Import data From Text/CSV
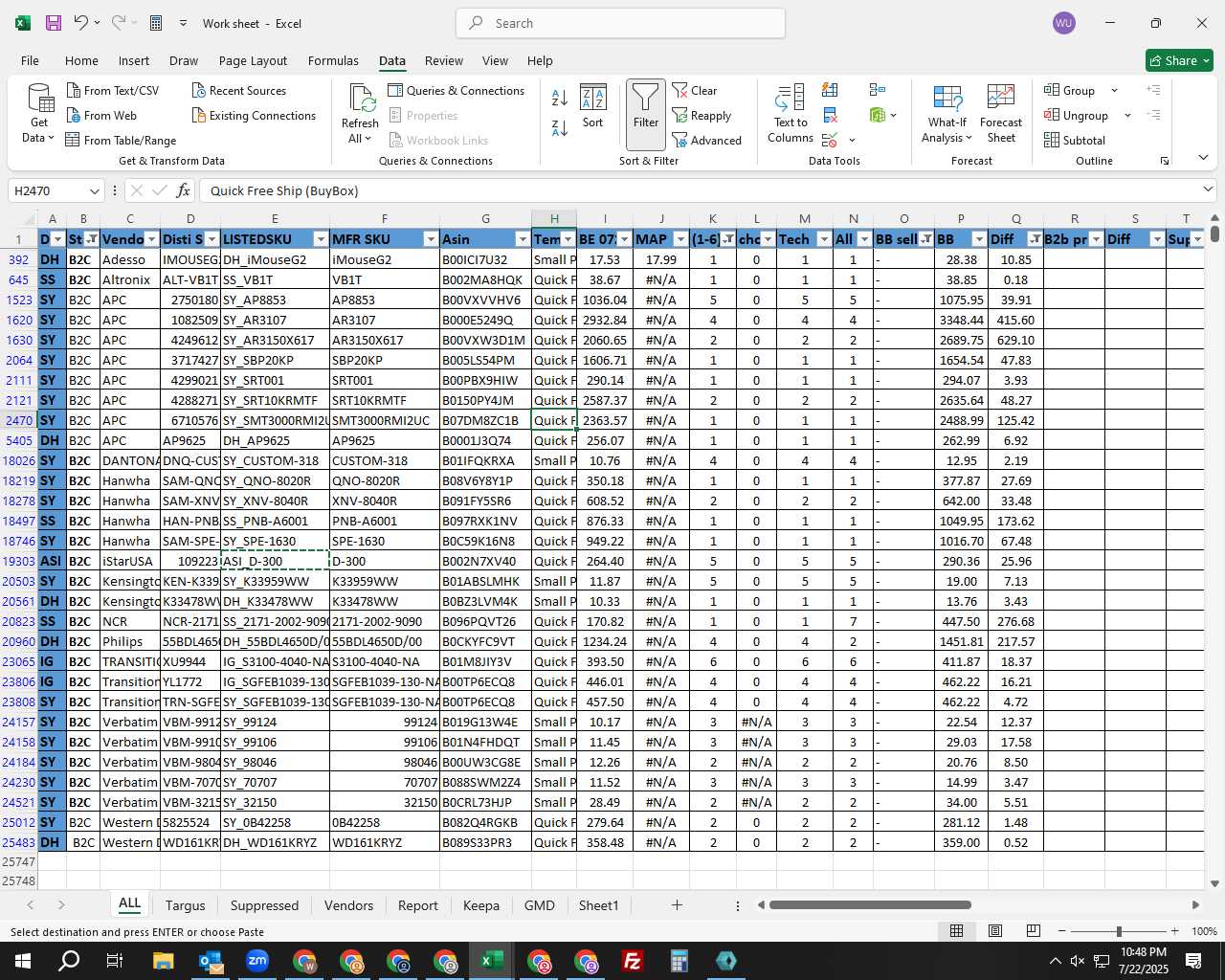 (113, 90)
